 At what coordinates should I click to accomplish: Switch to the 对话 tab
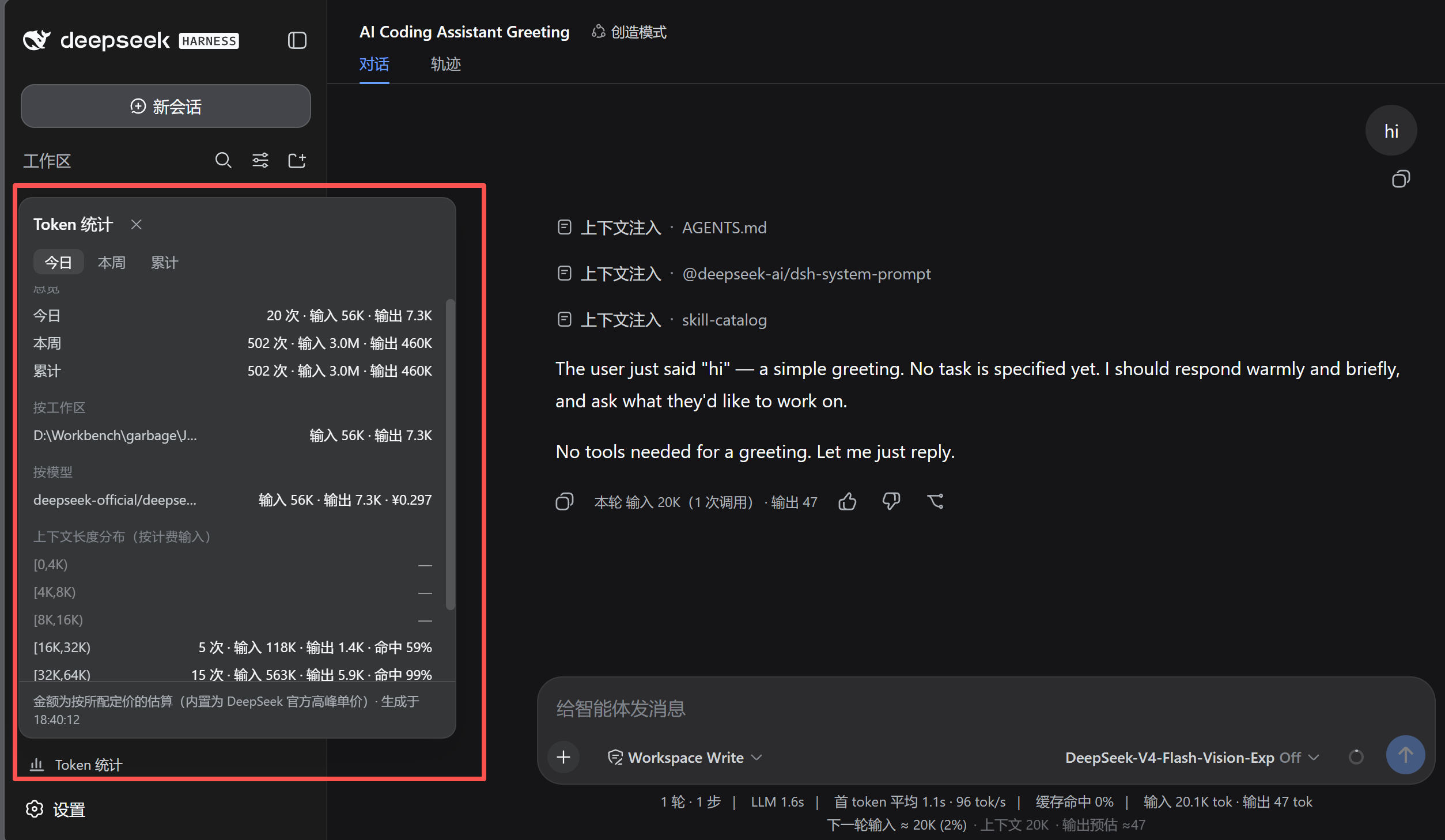374,64
